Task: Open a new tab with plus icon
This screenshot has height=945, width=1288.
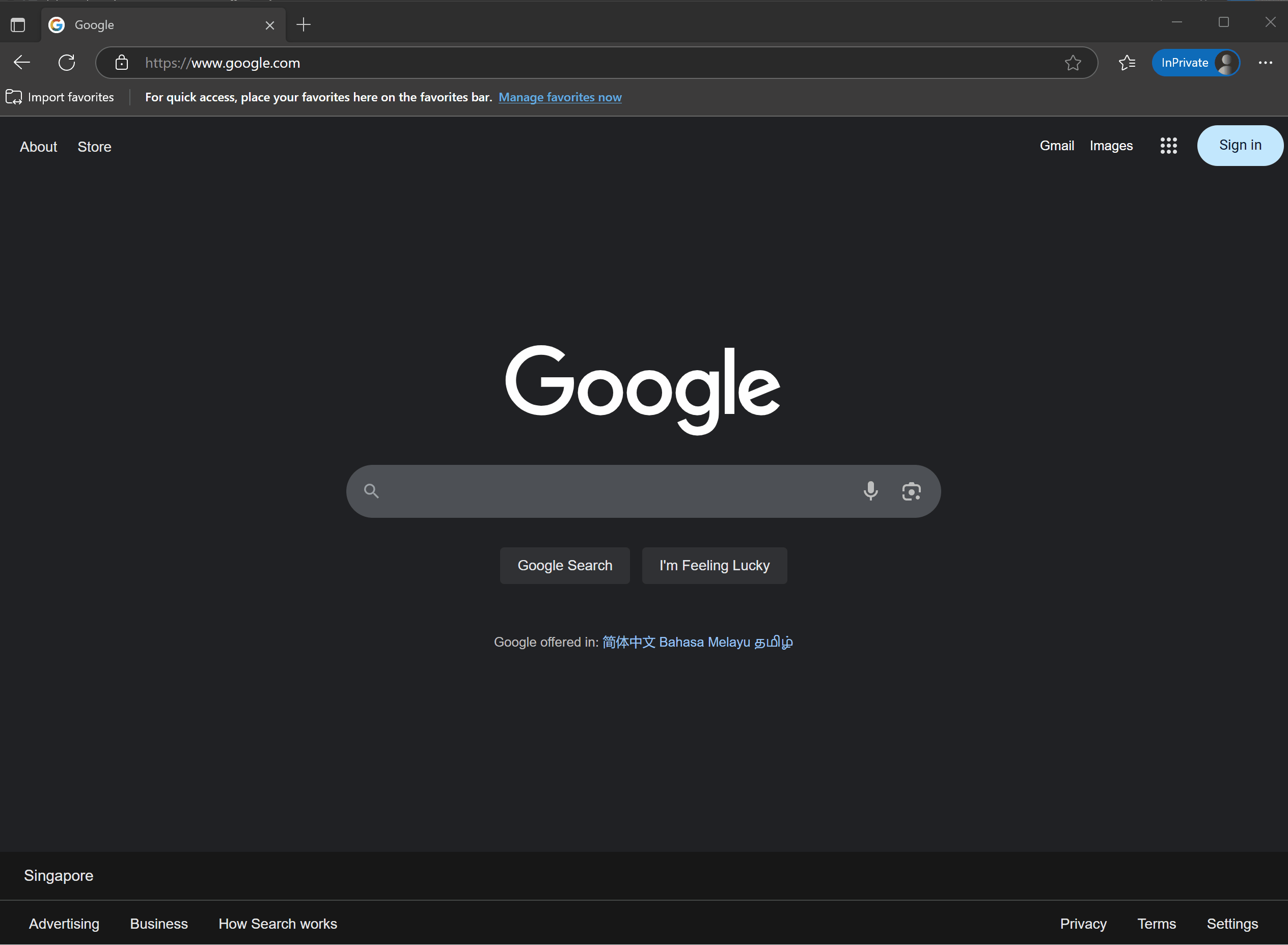Action: click(303, 24)
